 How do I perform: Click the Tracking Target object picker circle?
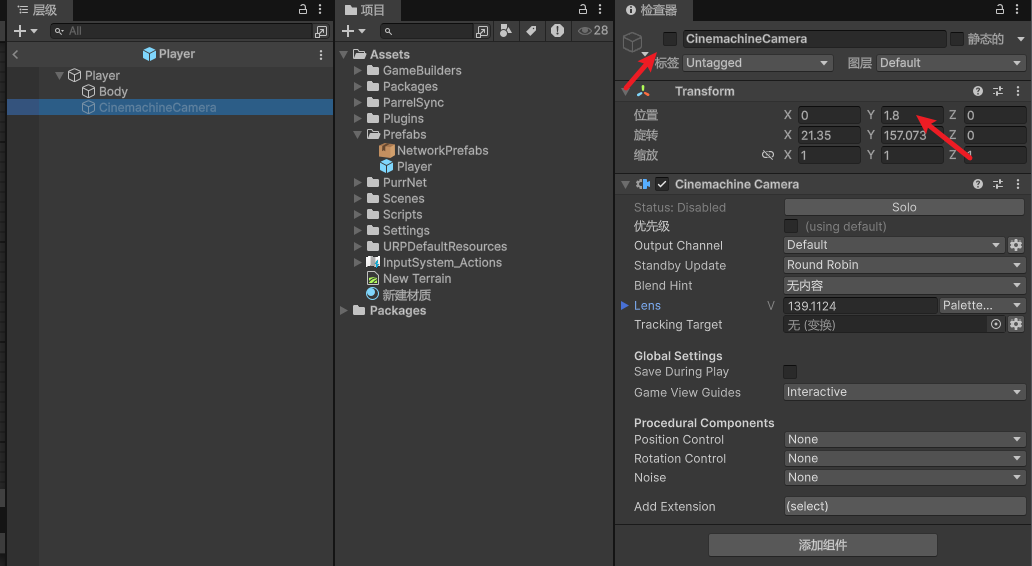[996, 324]
